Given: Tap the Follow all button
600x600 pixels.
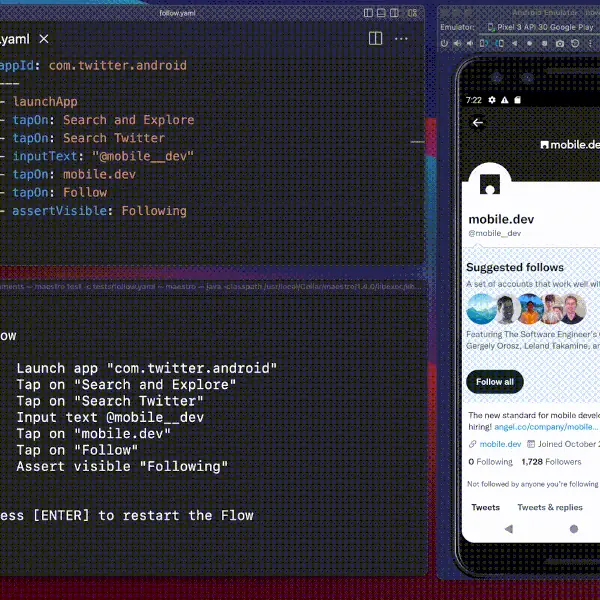Looking at the screenshot, I should tap(495, 382).
